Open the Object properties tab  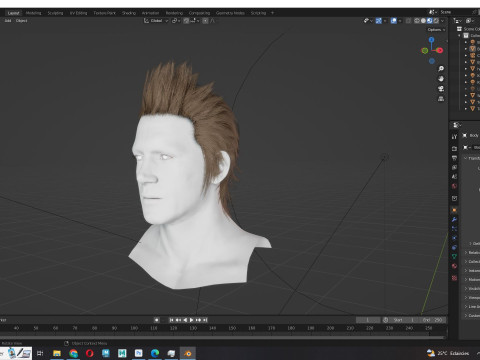coord(454,210)
